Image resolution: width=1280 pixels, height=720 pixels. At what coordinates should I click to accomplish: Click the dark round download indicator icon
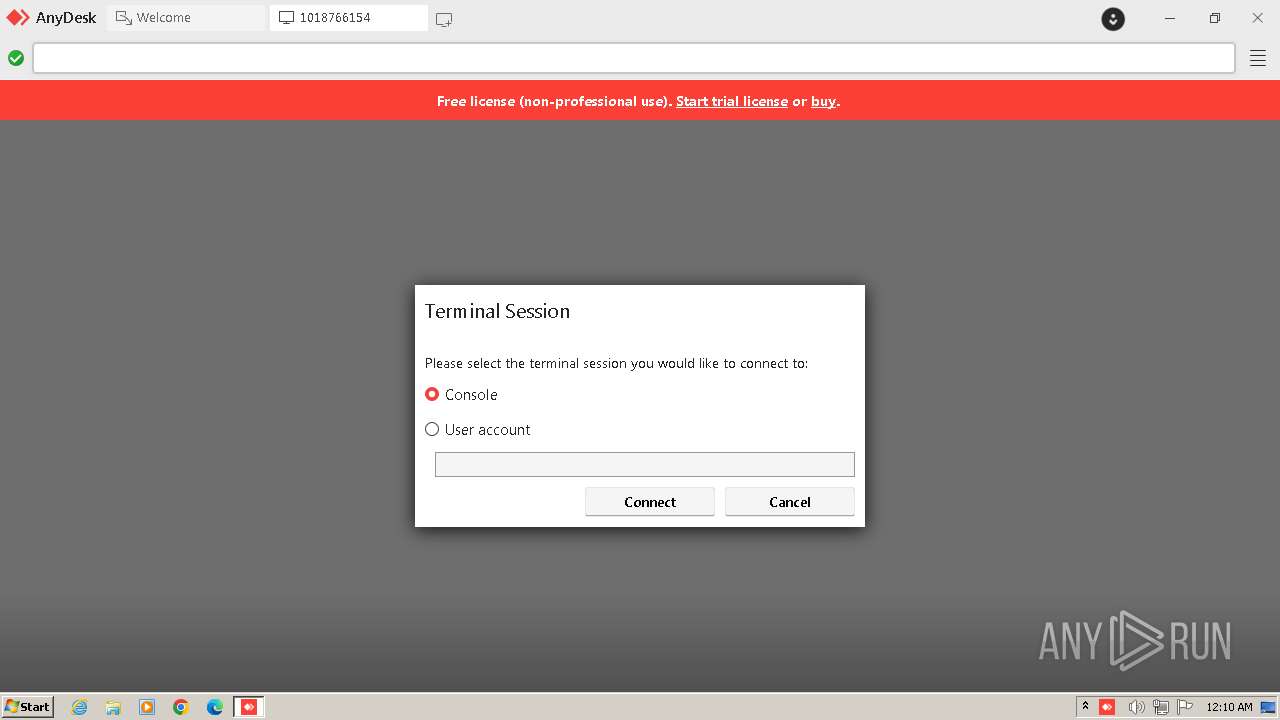tap(1113, 19)
